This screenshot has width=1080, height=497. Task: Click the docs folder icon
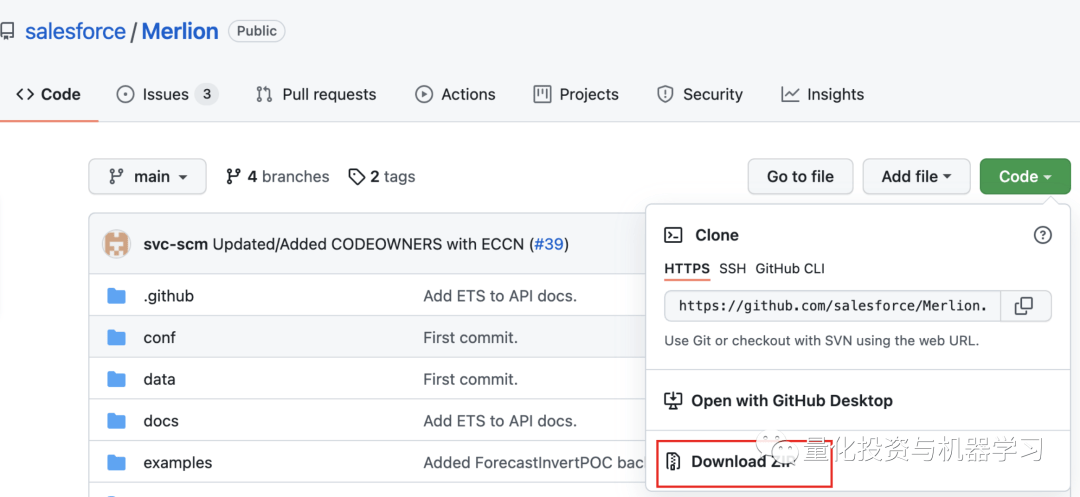point(117,421)
